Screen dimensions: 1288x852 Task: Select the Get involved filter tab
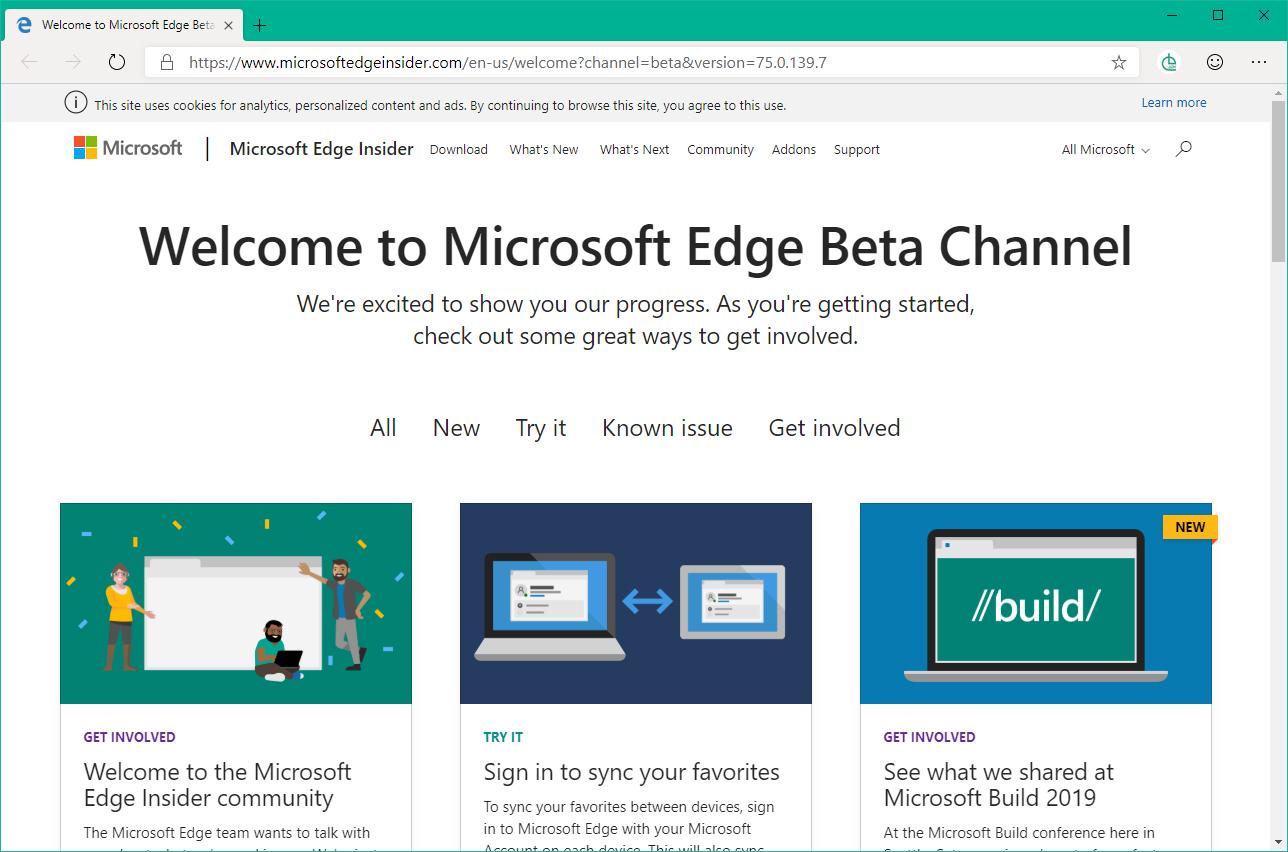pyautogui.click(x=834, y=428)
